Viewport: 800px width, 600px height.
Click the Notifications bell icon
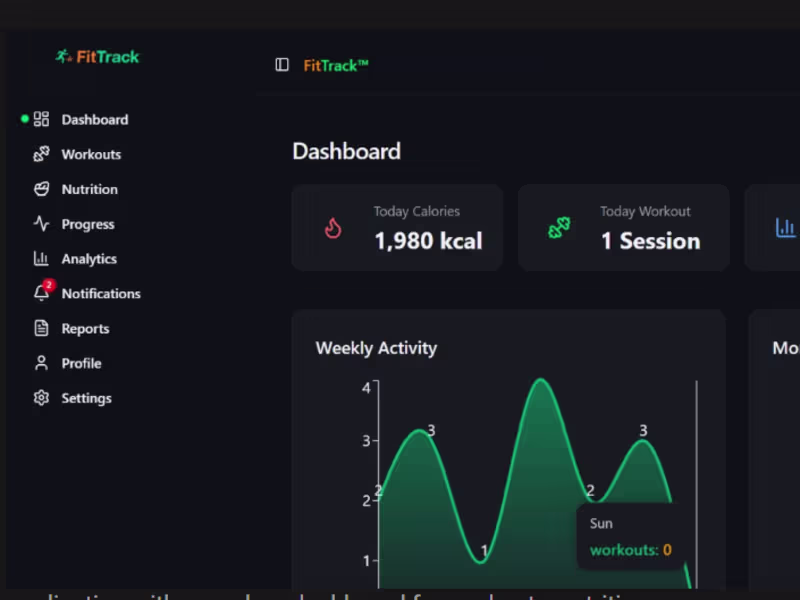41,294
